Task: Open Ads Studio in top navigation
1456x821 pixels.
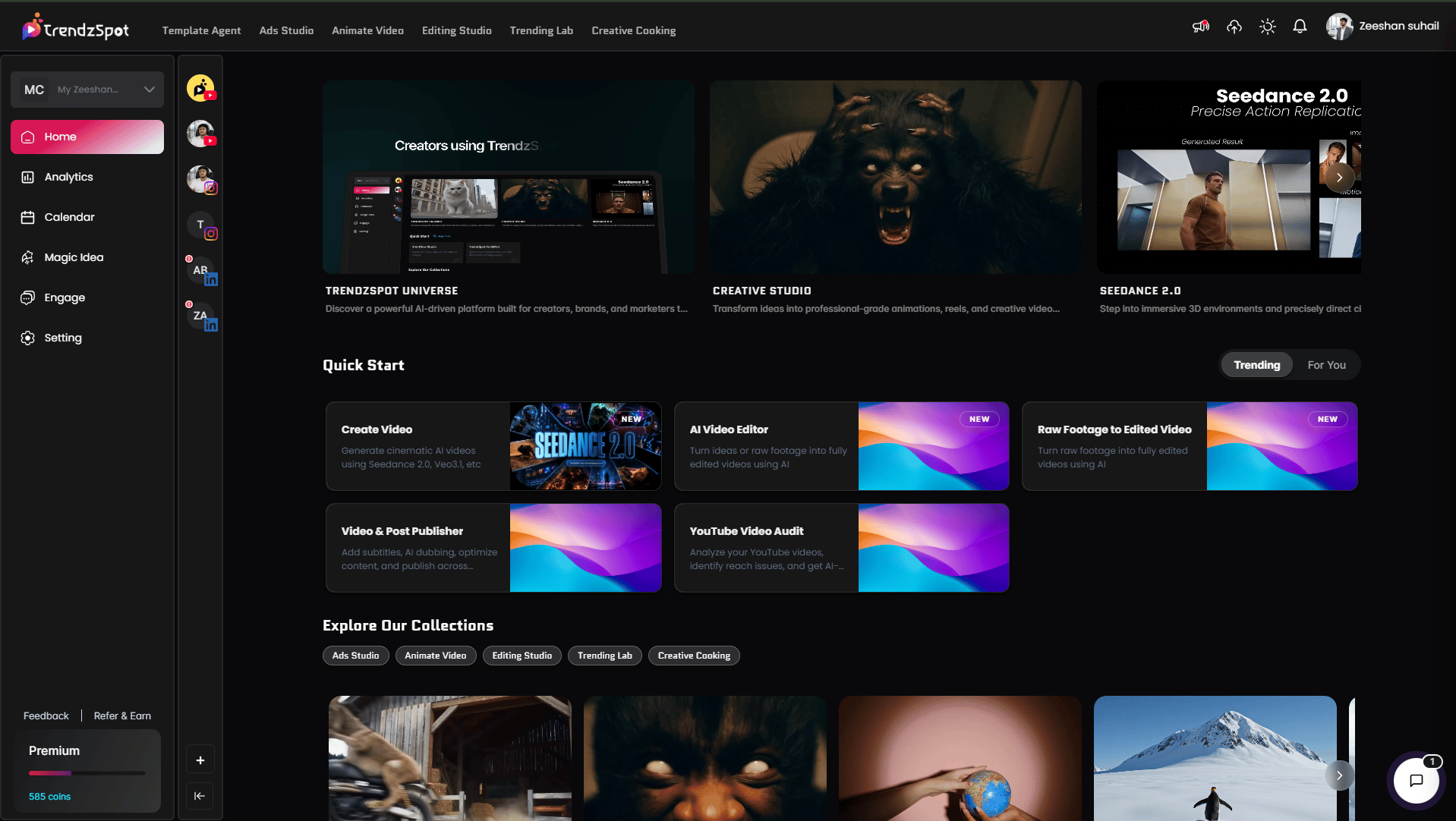Action: pos(286,30)
